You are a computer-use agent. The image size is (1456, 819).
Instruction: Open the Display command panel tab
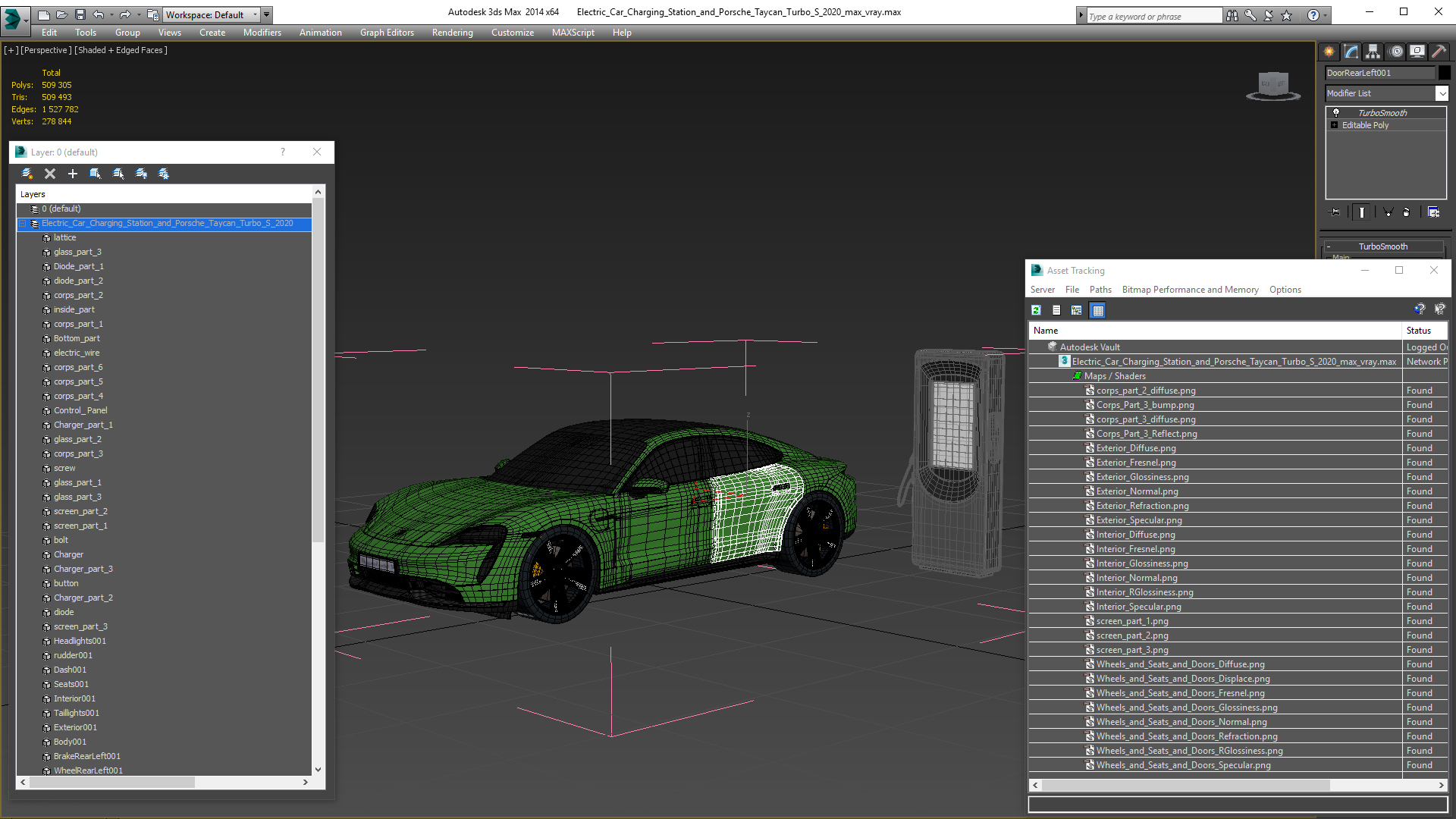pyautogui.click(x=1417, y=52)
